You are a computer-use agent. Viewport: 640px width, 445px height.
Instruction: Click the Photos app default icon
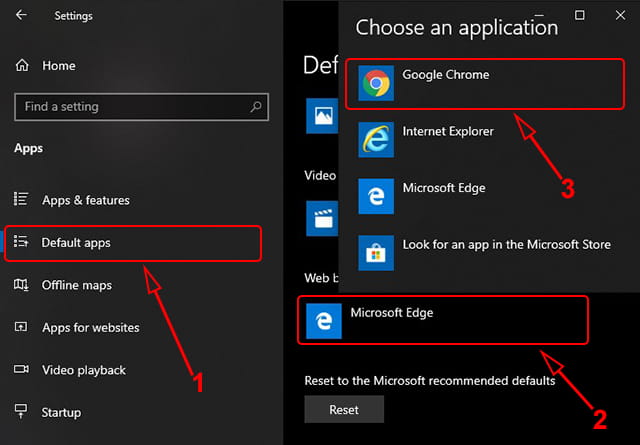(322, 116)
